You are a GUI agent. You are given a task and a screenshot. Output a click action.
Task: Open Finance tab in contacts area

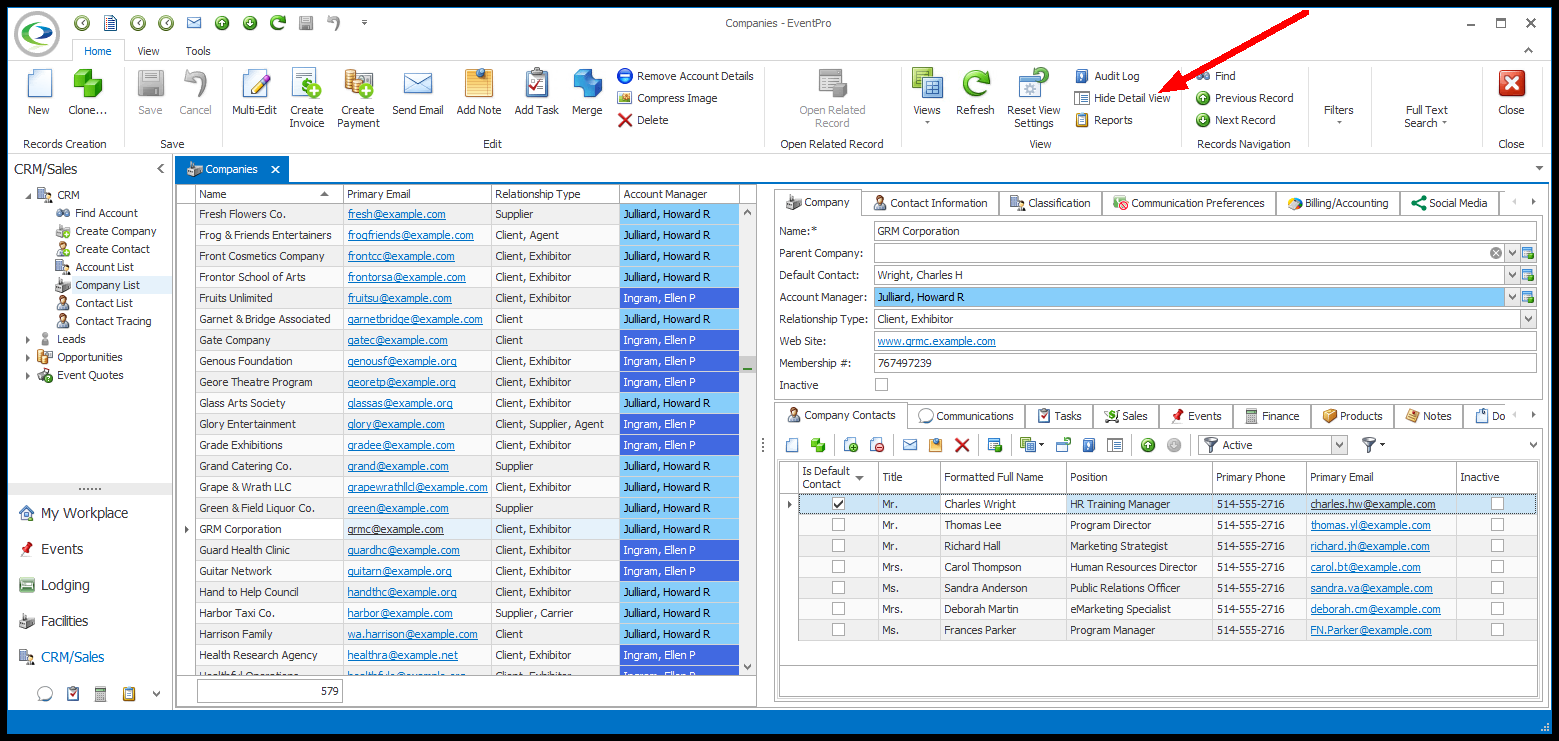coord(1272,416)
